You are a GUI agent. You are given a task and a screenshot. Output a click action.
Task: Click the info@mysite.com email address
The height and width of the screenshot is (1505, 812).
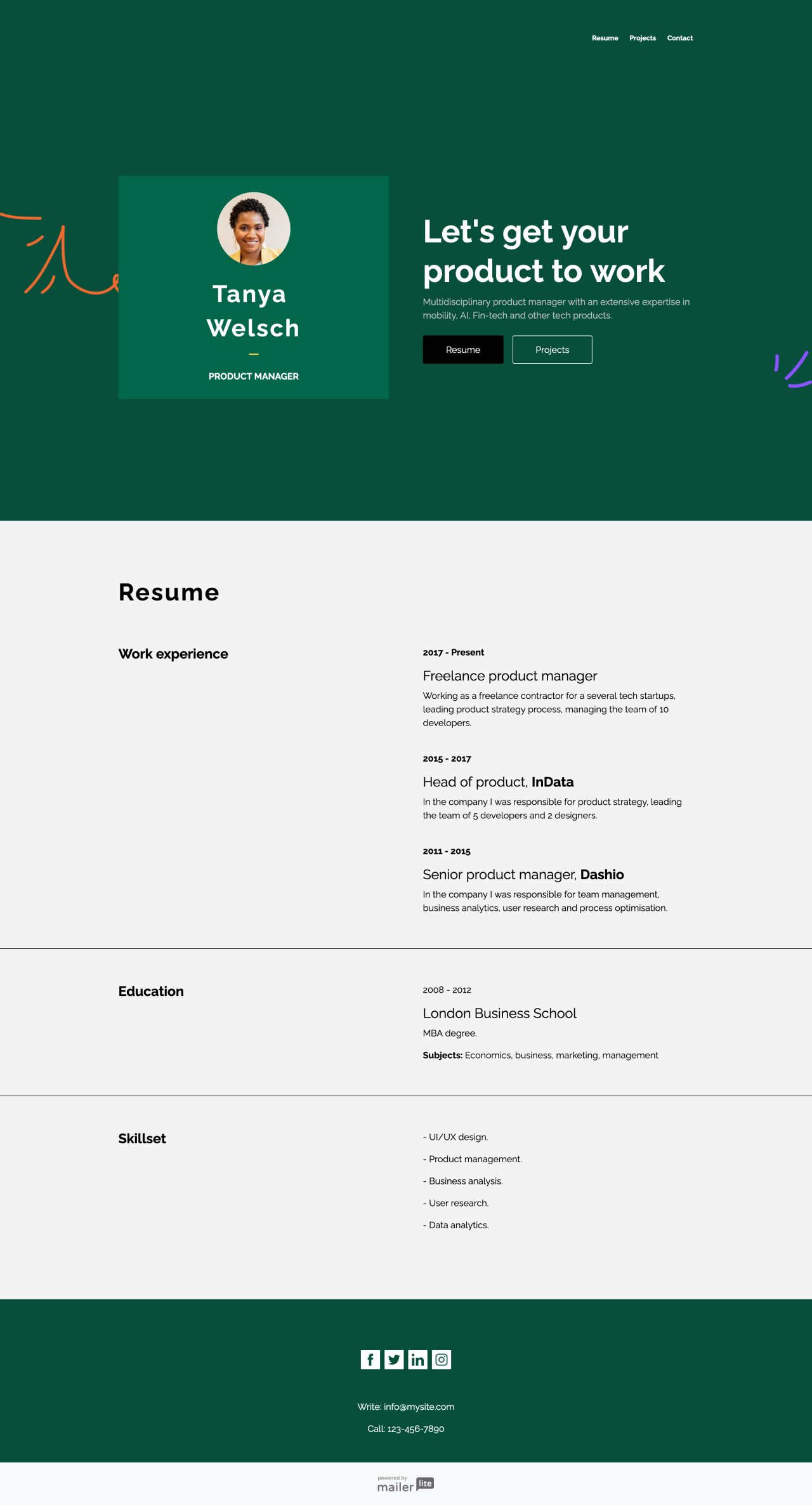[x=419, y=1407]
